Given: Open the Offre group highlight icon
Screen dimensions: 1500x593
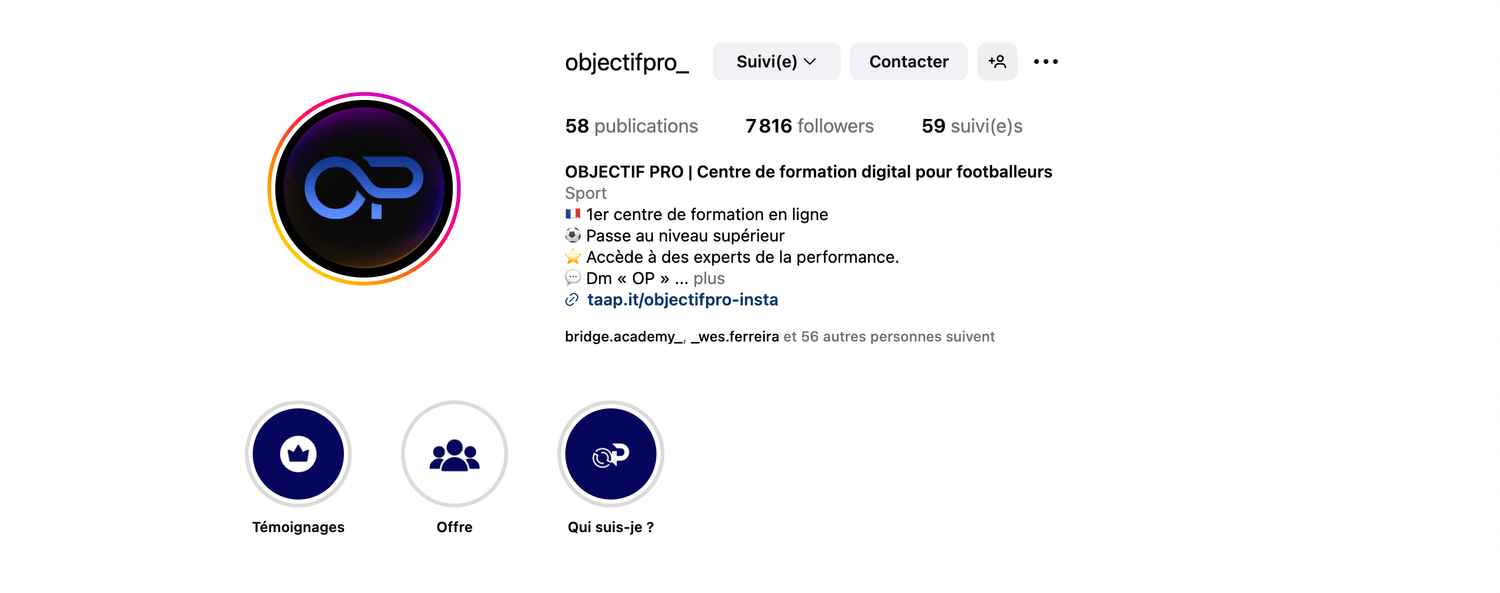Looking at the screenshot, I should [x=454, y=454].
